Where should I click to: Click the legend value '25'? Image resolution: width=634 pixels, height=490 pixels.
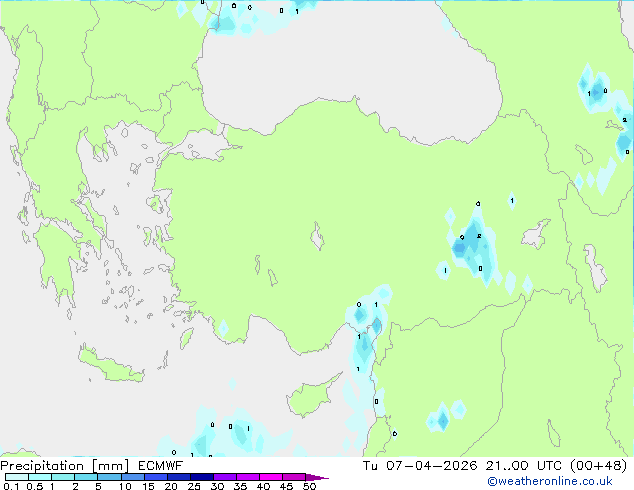coord(194,486)
